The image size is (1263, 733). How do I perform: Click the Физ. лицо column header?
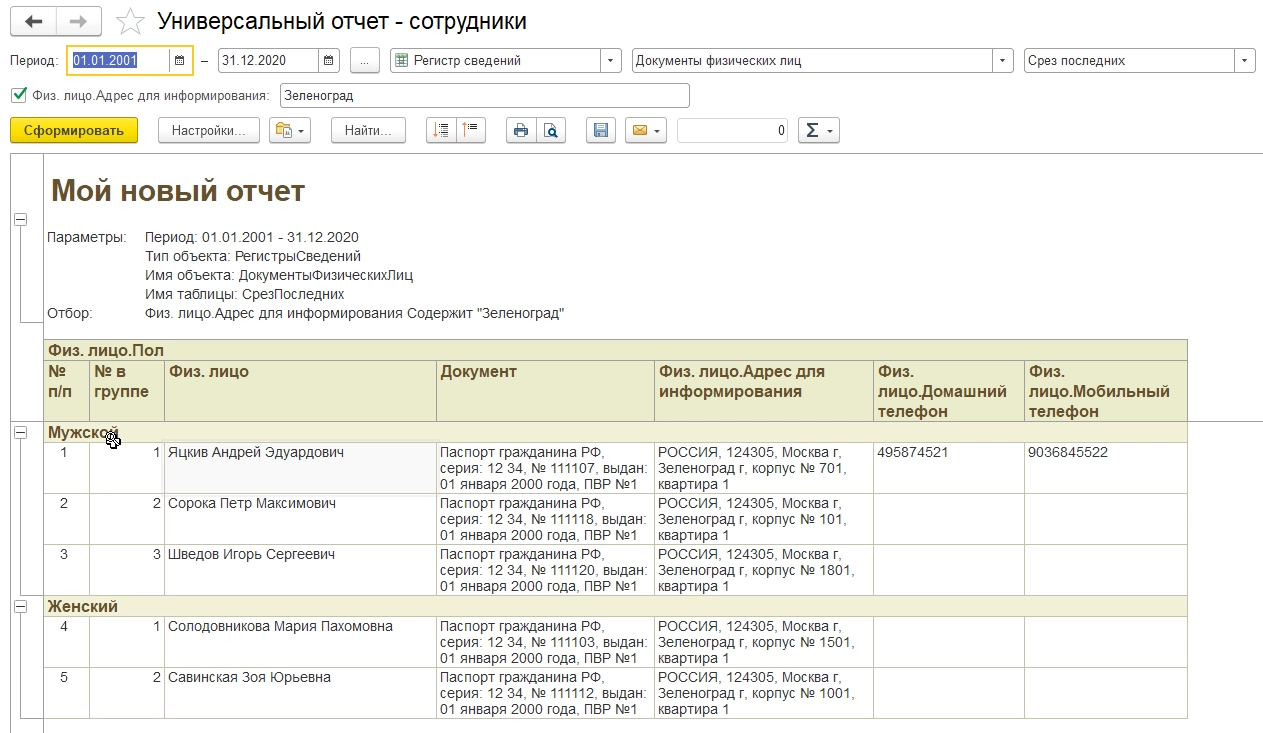300,390
